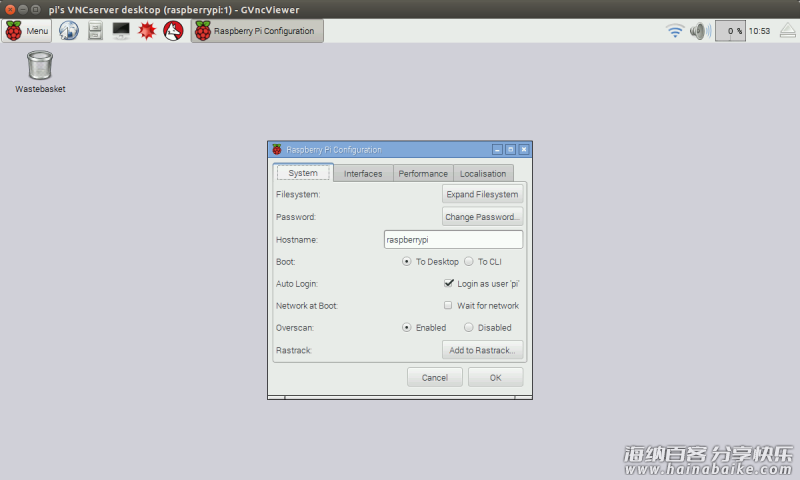Open the Raspberry Pi Menu button

[27, 31]
